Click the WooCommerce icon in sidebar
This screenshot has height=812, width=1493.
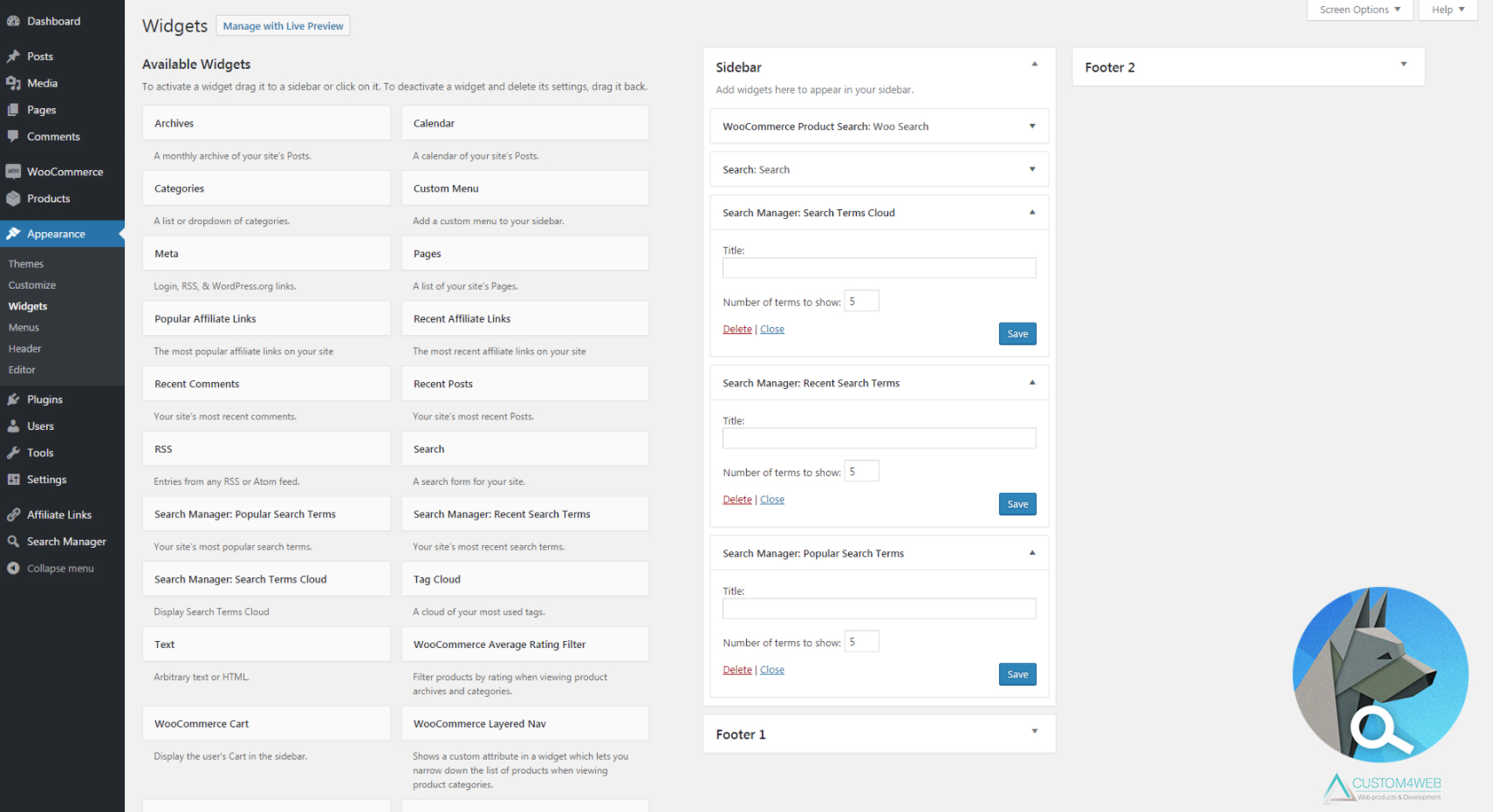tap(13, 172)
